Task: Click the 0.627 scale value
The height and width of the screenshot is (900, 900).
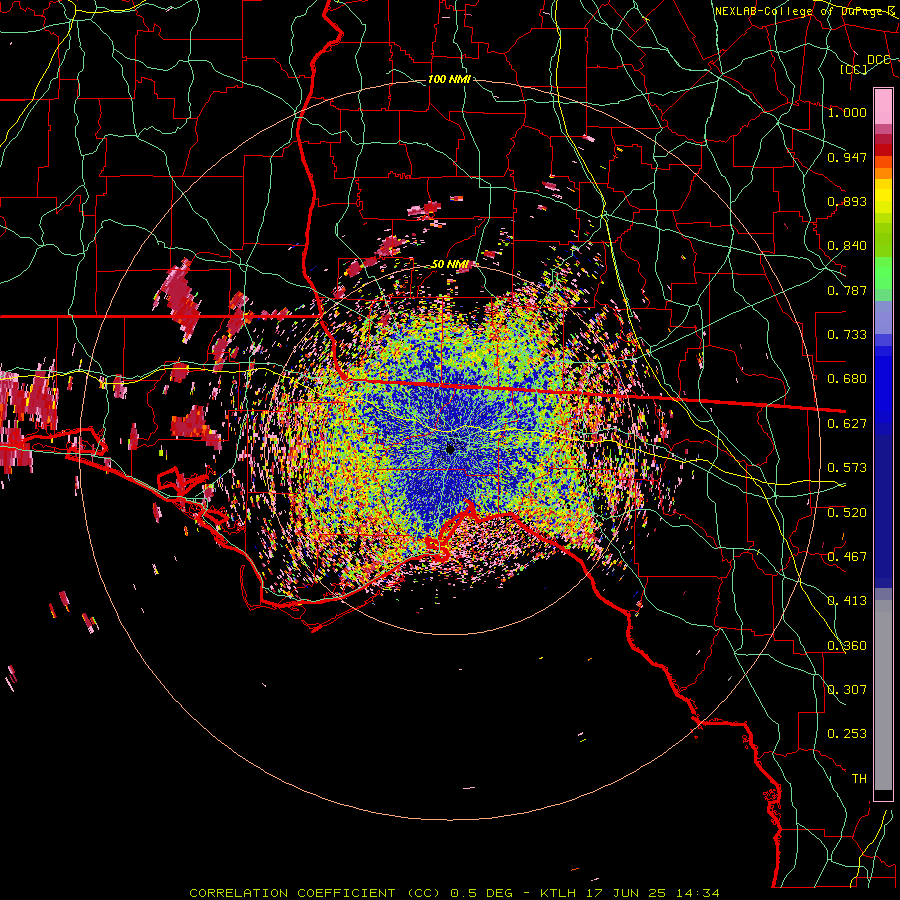Action: 847,424
